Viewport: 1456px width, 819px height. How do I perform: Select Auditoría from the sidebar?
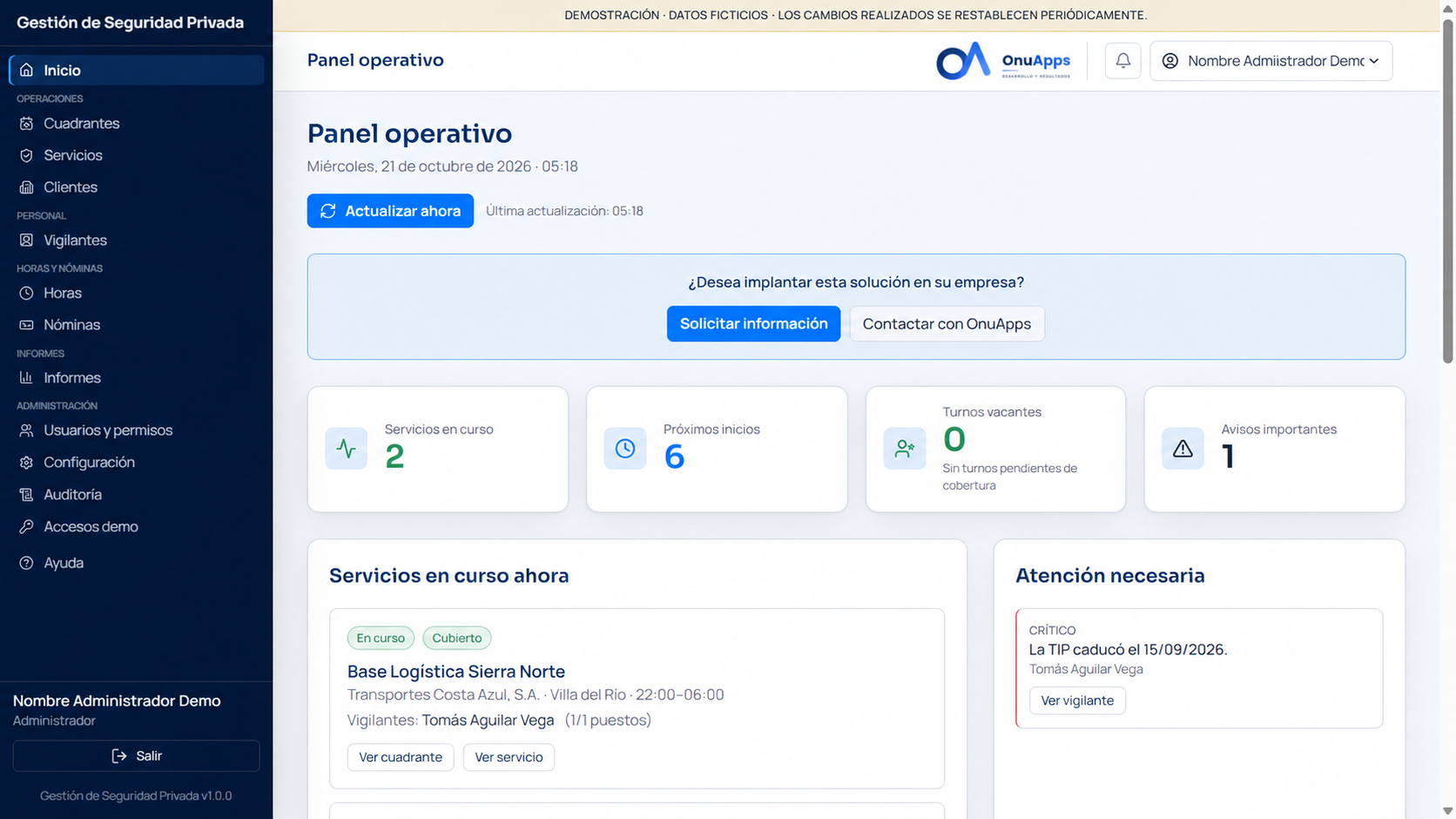tap(137, 495)
